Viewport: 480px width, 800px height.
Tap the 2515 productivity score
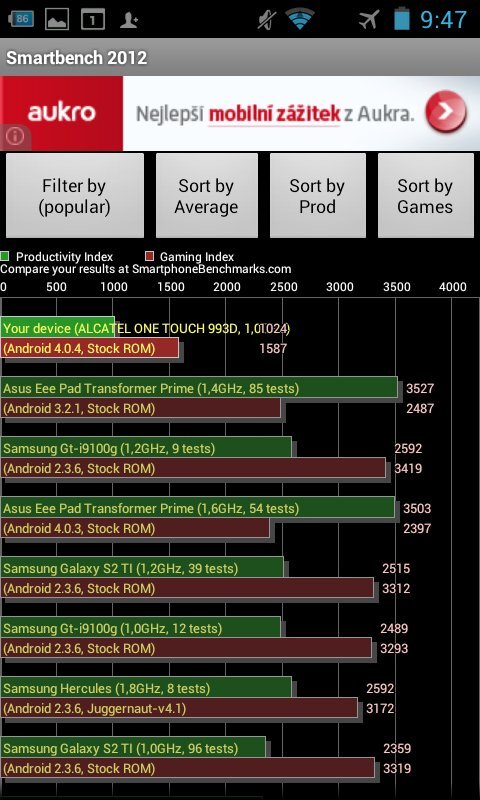tap(396, 568)
